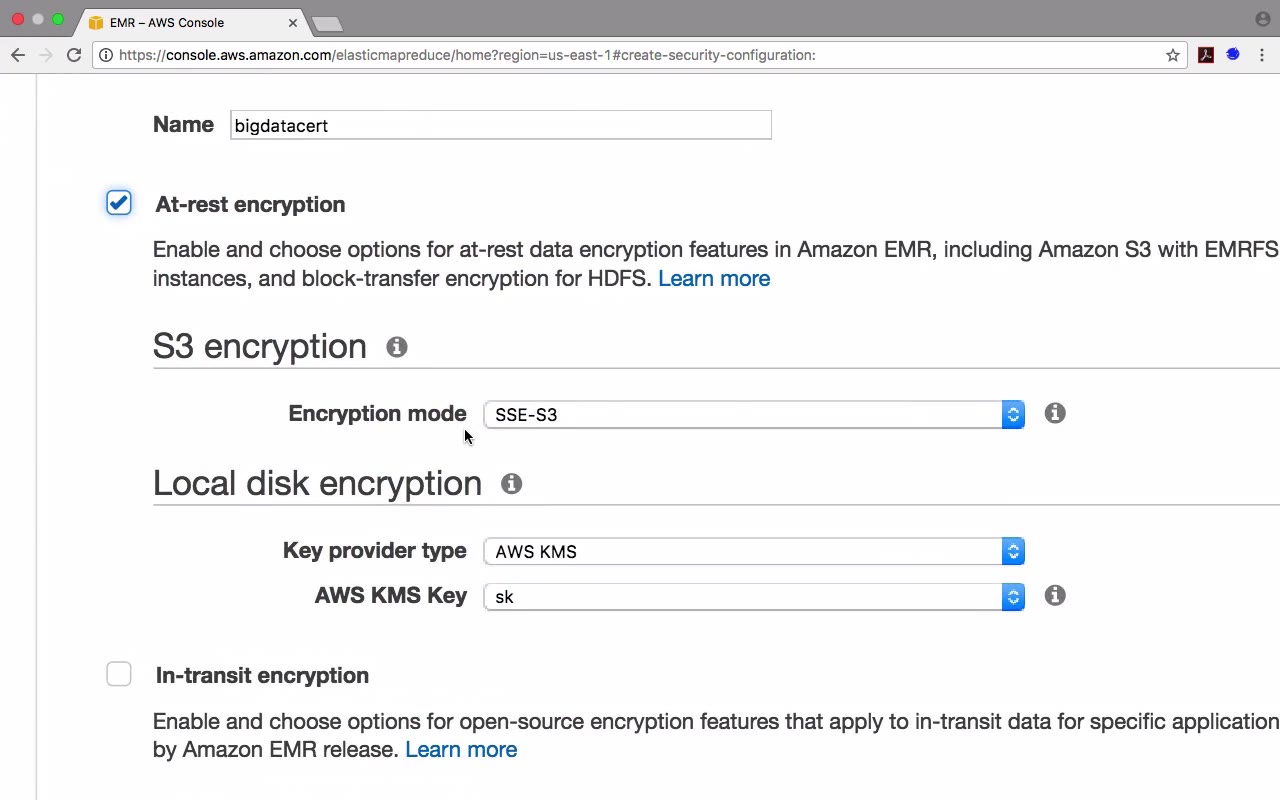Go back to the previous page
The image size is (1280, 800).
18,55
